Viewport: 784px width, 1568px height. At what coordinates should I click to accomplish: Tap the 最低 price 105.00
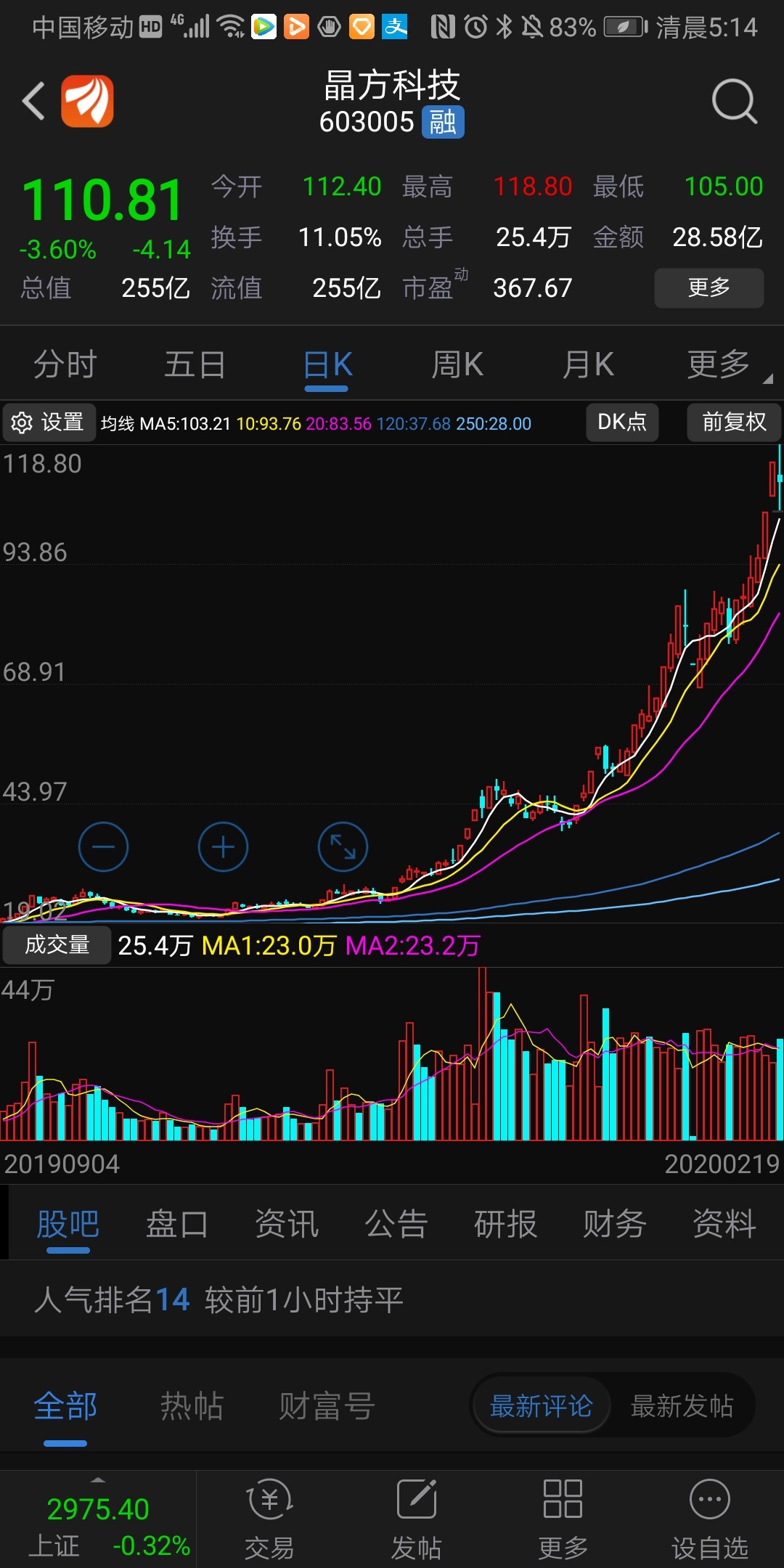pos(724,187)
